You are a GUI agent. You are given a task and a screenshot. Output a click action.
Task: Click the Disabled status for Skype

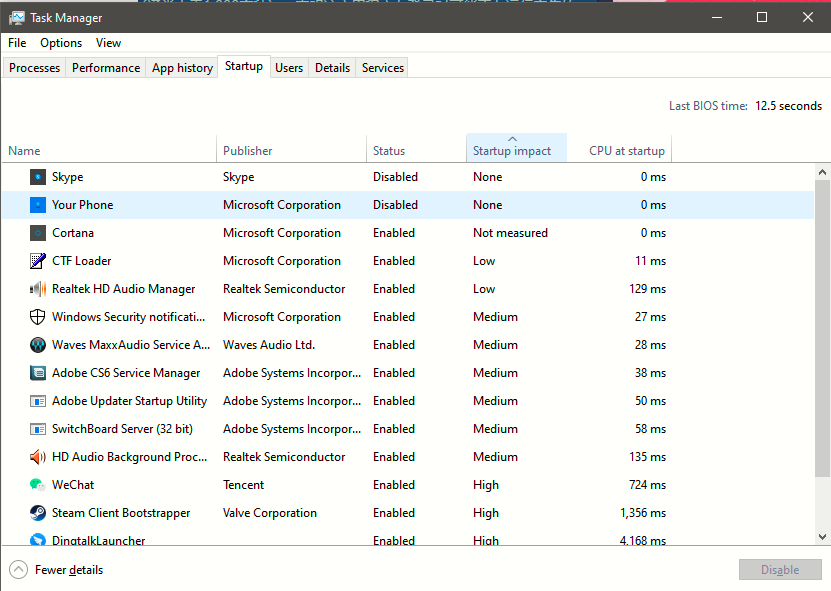click(x=395, y=177)
